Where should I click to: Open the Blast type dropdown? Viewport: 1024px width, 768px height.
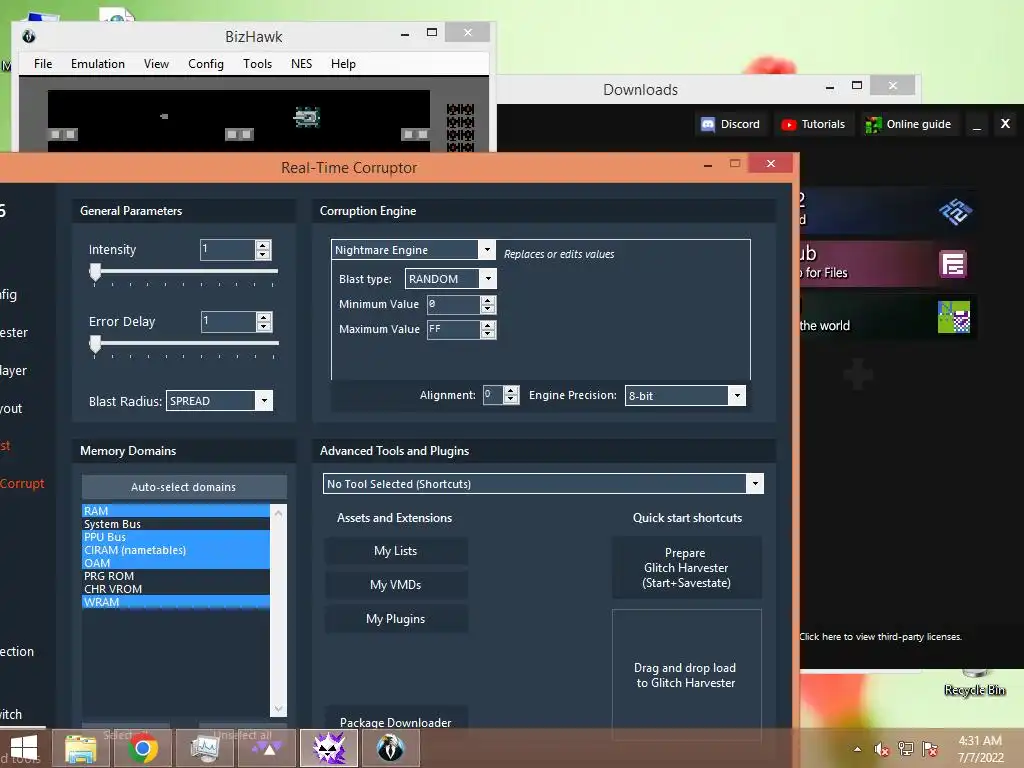point(488,279)
